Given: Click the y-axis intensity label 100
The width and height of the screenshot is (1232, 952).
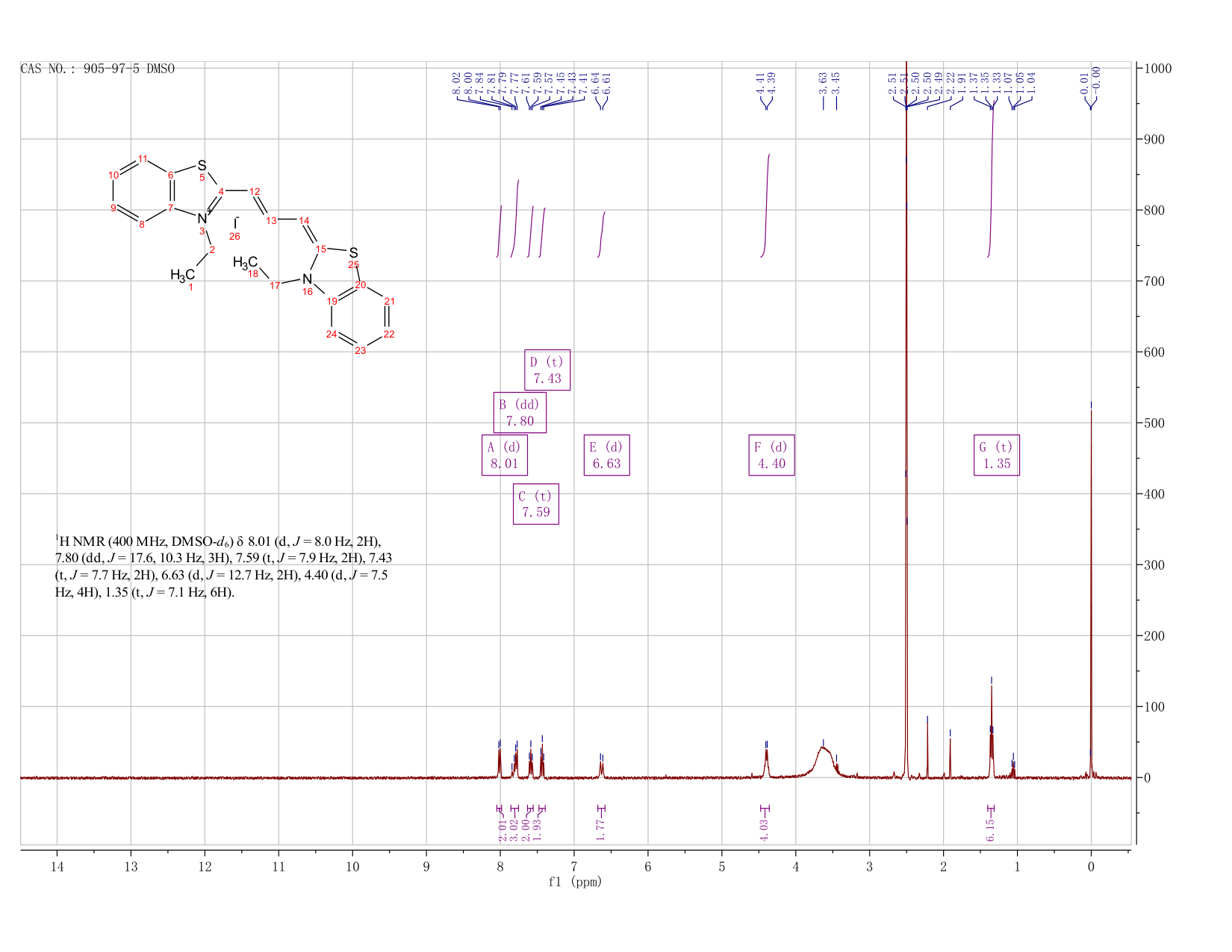Looking at the screenshot, I should pyautogui.click(x=1154, y=707).
